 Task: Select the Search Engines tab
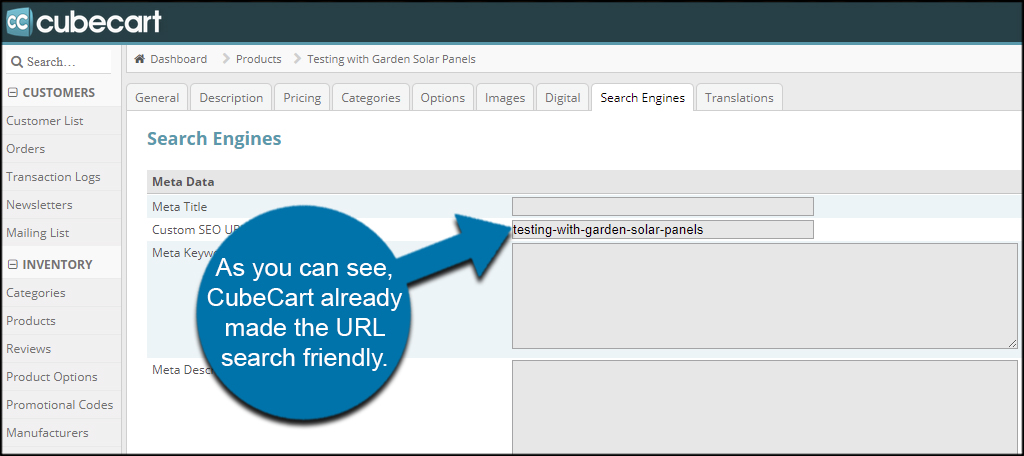pyautogui.click(x=643, y=97)
